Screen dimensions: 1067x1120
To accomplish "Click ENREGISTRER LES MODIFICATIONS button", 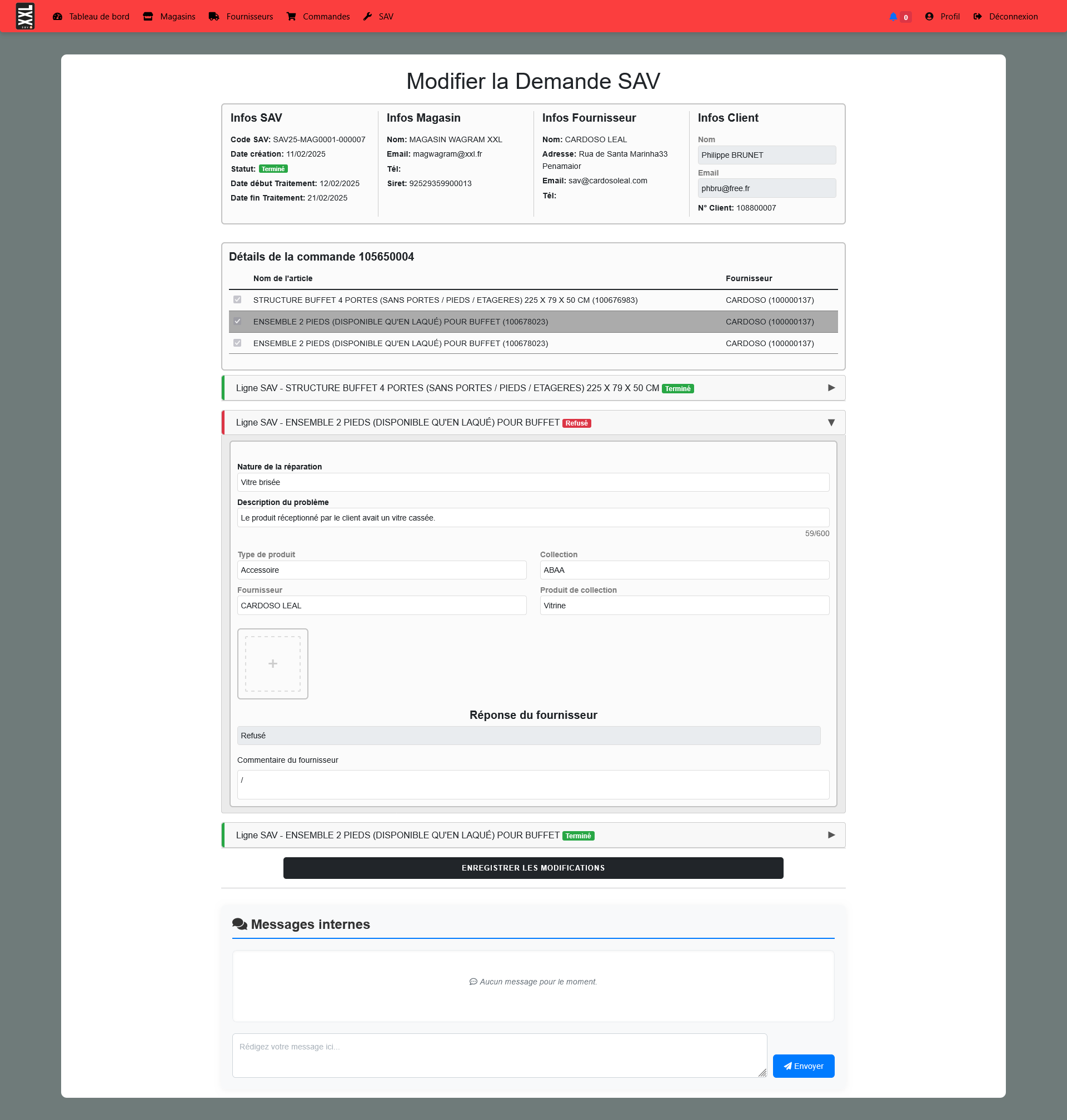I will [x=533, y=868].
